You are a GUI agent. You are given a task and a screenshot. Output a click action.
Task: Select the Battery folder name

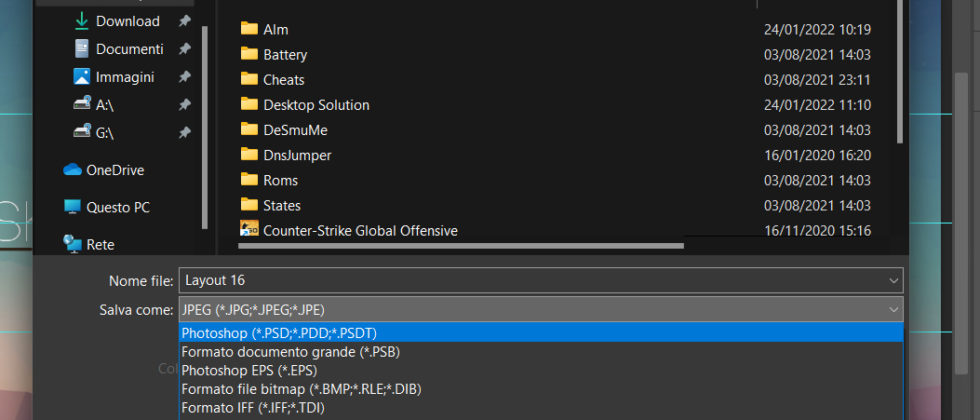coord(285,55)
